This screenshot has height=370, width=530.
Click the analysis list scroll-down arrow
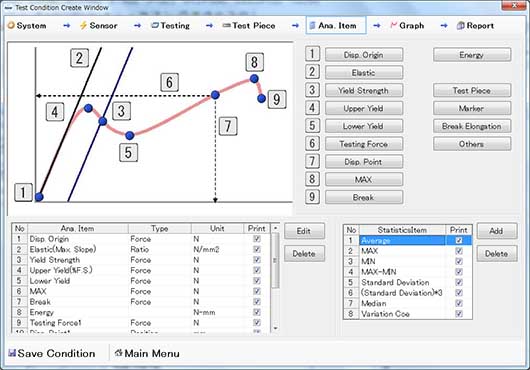tap(275, 328)
